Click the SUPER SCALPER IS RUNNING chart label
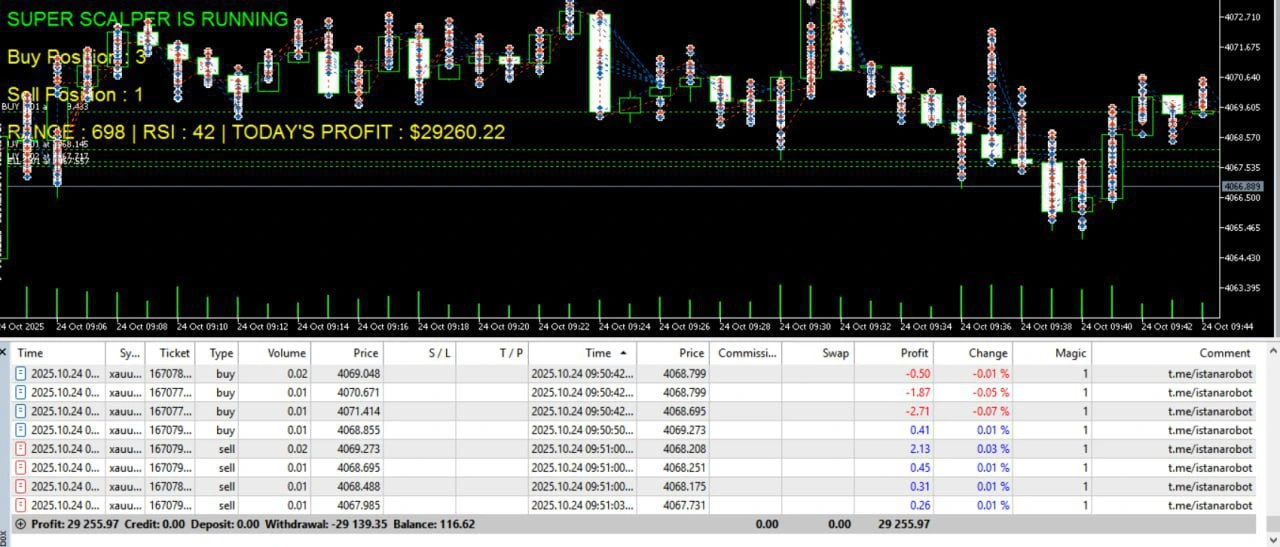This screenshot has height=547, width=1280. (148, 19)
